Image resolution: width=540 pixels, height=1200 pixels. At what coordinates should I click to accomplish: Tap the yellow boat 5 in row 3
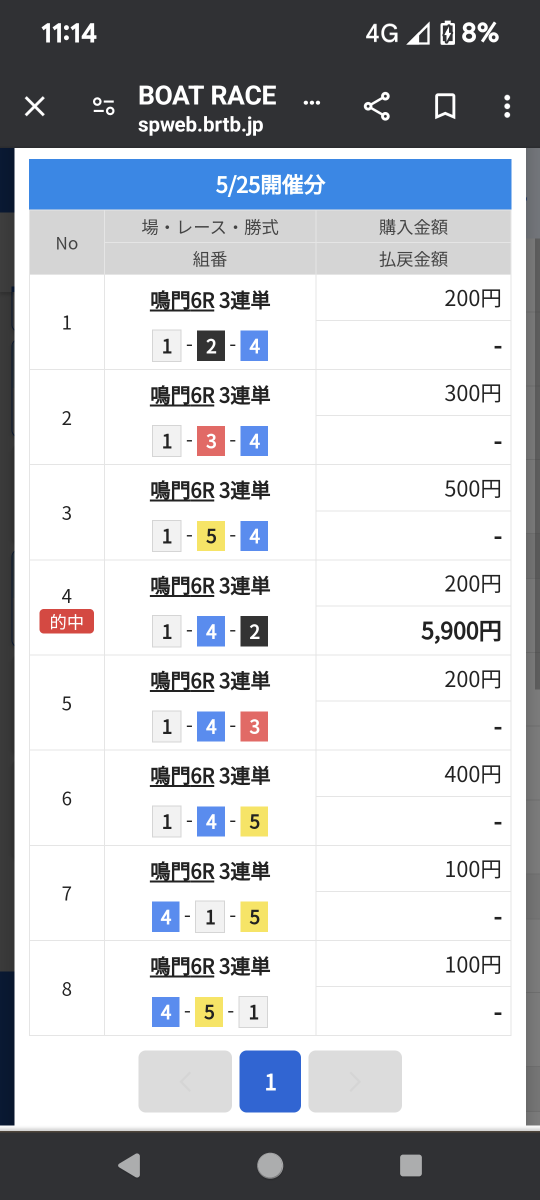pyautogui.click(x=211, y=537)
